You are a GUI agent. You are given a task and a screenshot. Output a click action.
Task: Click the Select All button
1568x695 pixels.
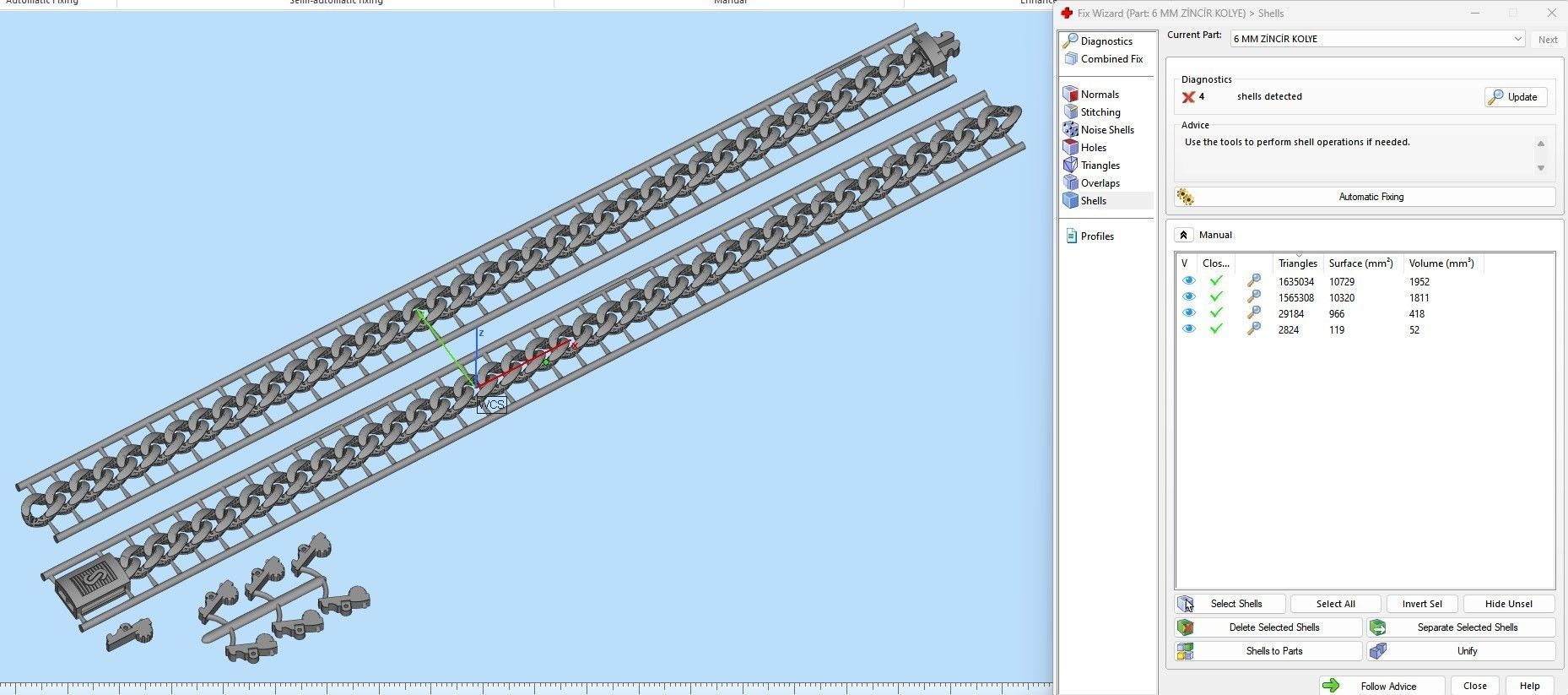(x=1336, y=604)
